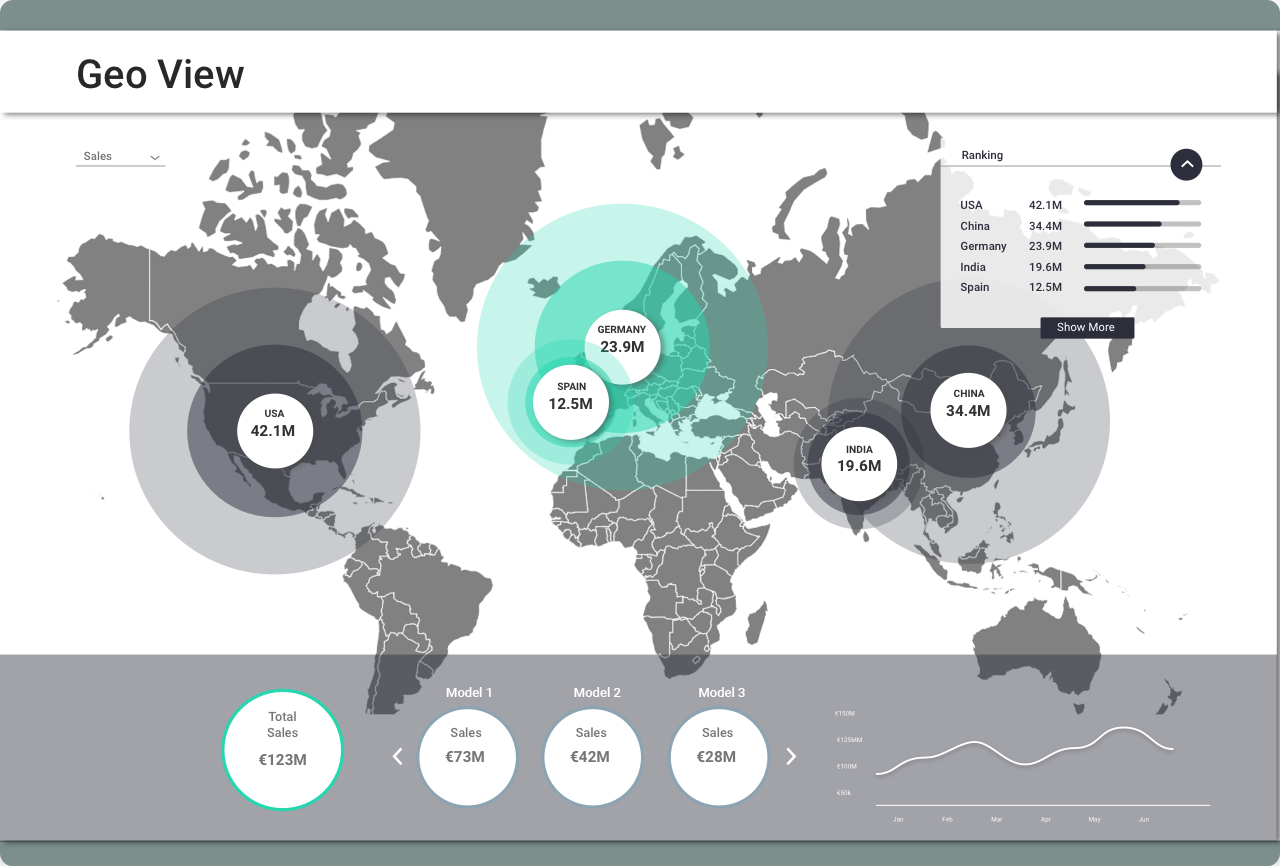Open Model 3 sales €28M circle
This screenshot has height=866, width=1280.
[x=718, y=756]
